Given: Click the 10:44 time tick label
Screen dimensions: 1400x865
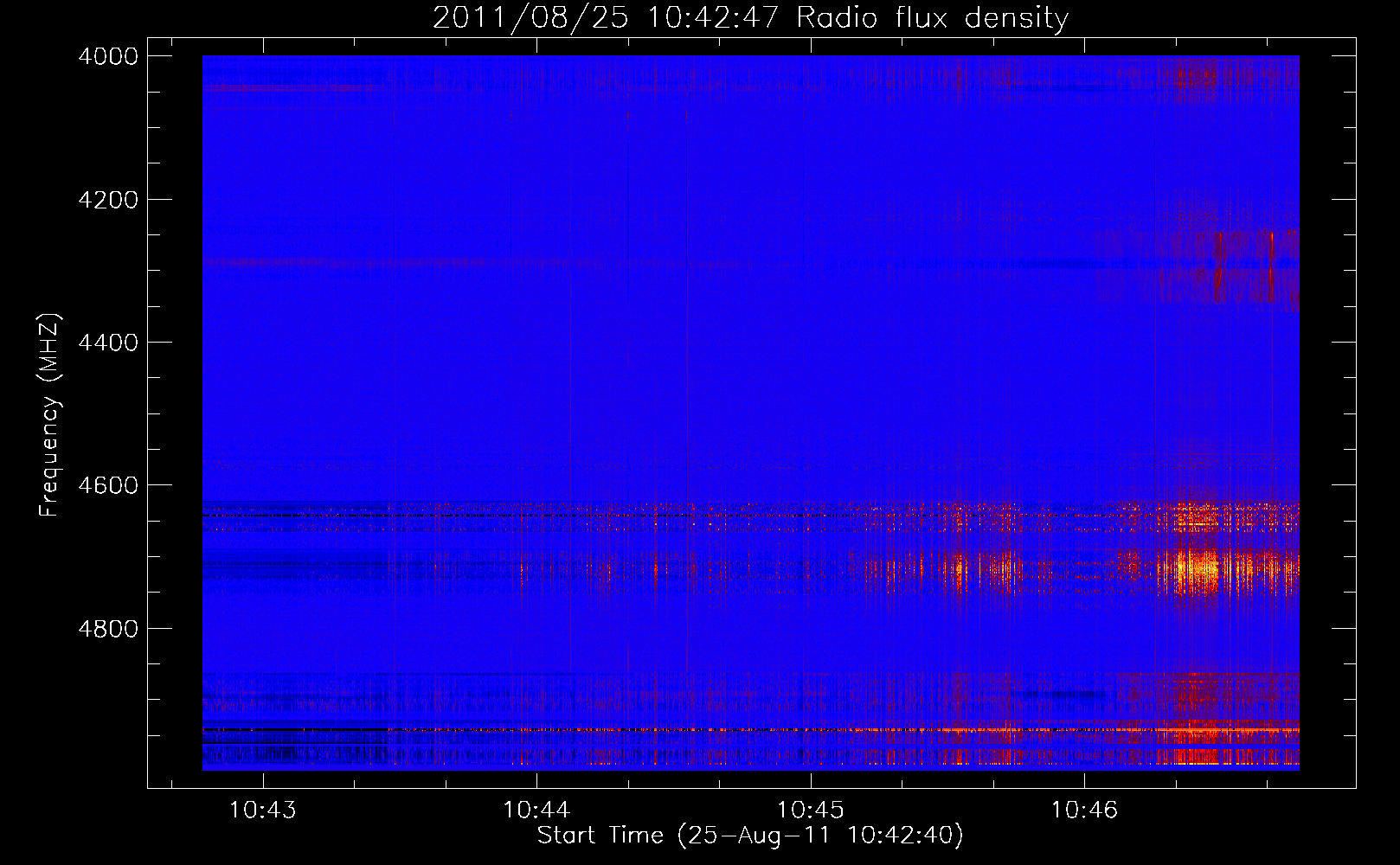Looking at the screenshot, I should [x=536, y=811].
